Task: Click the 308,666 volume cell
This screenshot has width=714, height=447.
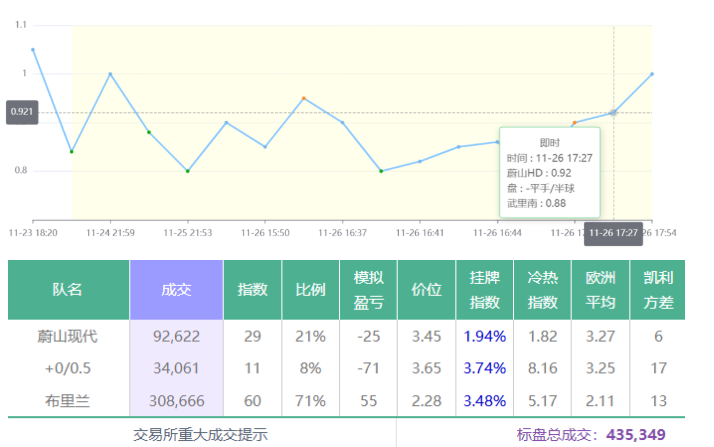Action: [176, 400]
